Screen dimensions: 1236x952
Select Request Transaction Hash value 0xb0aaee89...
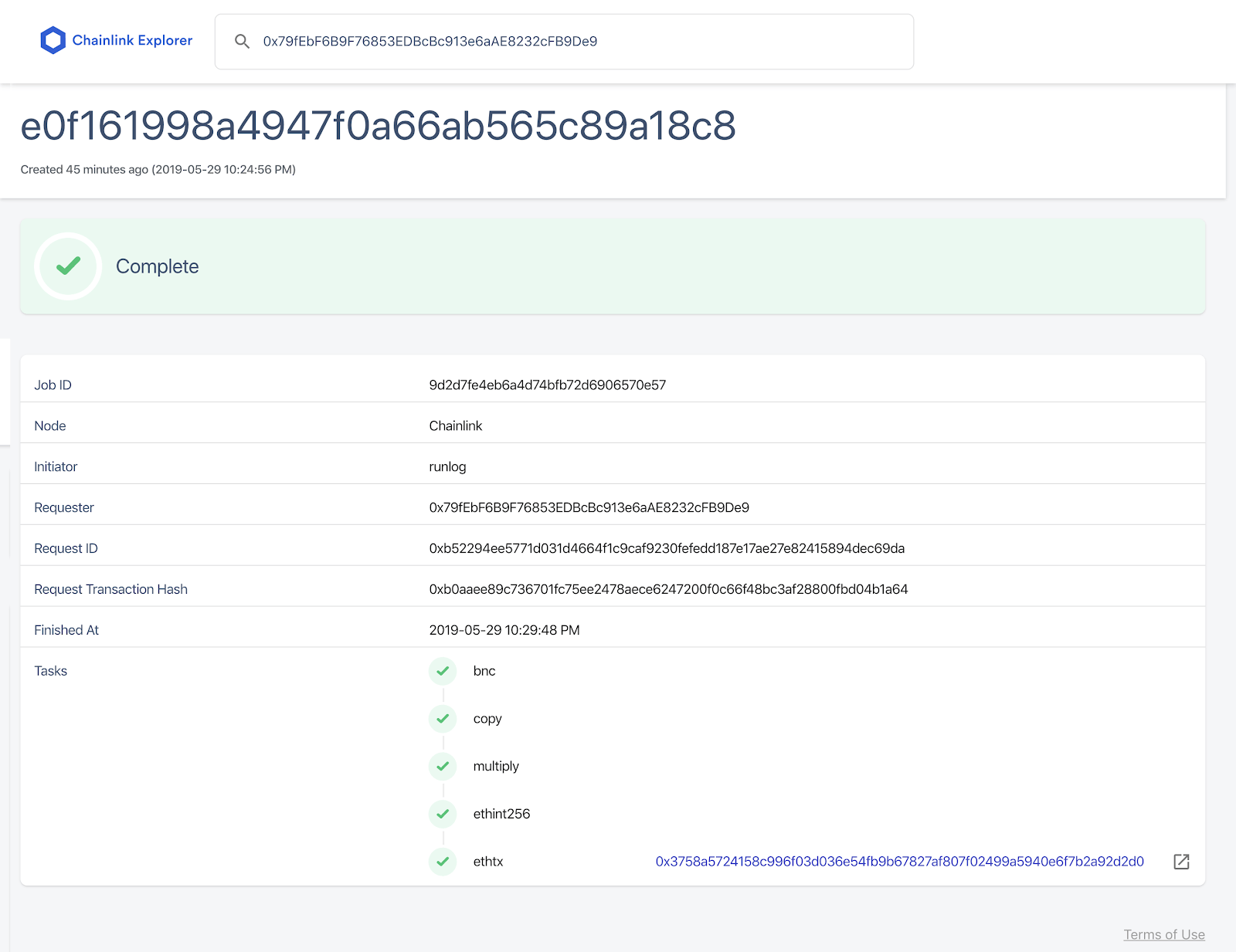(668, 590)
